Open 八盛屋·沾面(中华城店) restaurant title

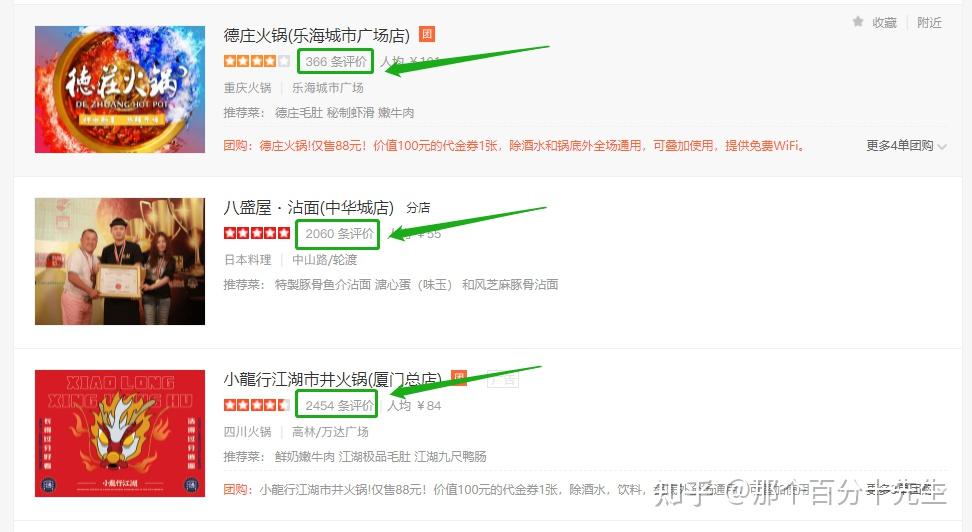pyautogui.click(x=309, y=207)
